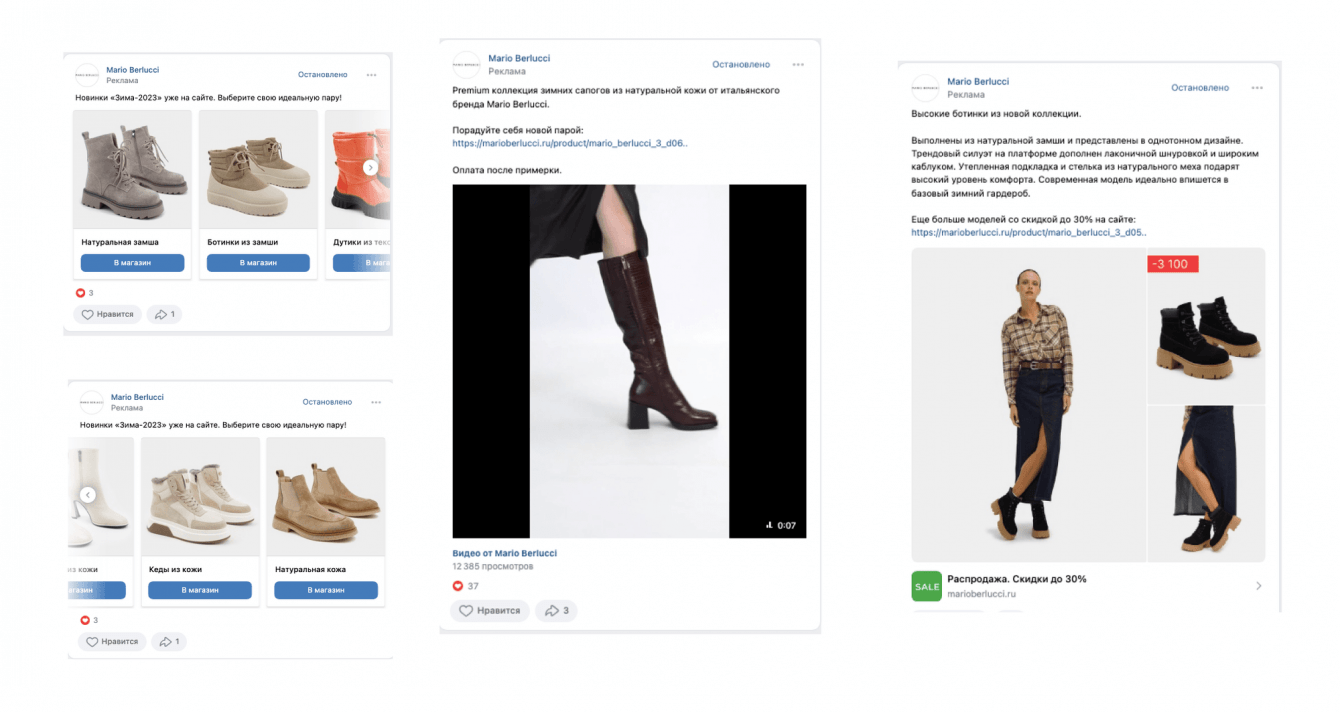The height and width of the screenshot is (712, 1340).
Task: Click Mario Berlucci name in sale ad header
Action: pos(978,81)
